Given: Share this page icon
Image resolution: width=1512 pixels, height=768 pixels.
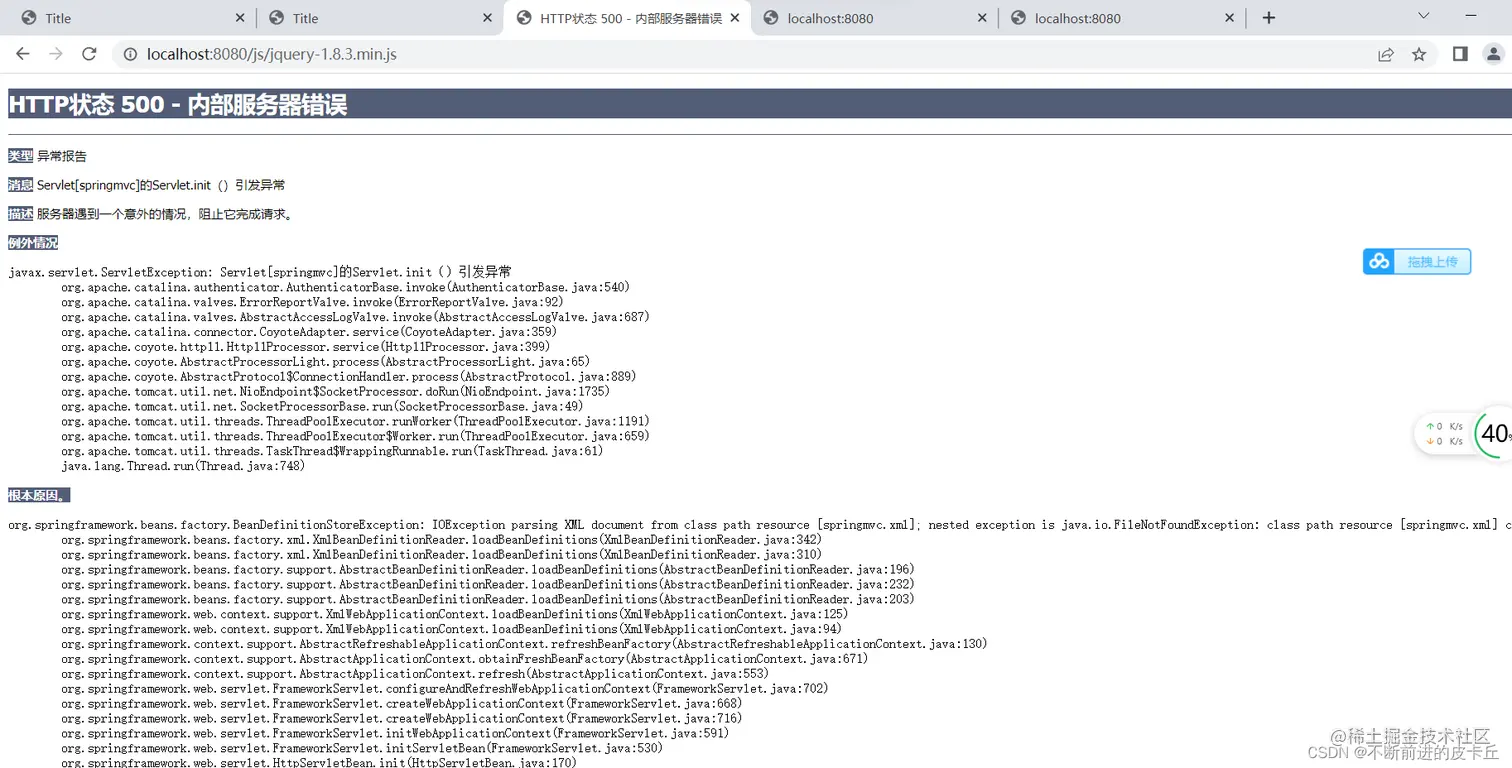Looking at the screenshot, I should (x=1386, y=54).
